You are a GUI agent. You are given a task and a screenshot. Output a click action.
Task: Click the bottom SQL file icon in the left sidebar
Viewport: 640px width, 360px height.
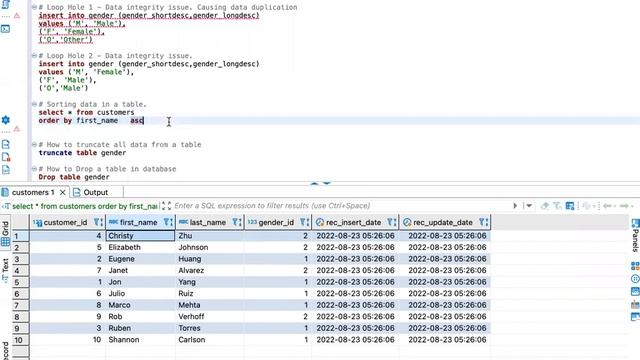[x=6, y=169]
